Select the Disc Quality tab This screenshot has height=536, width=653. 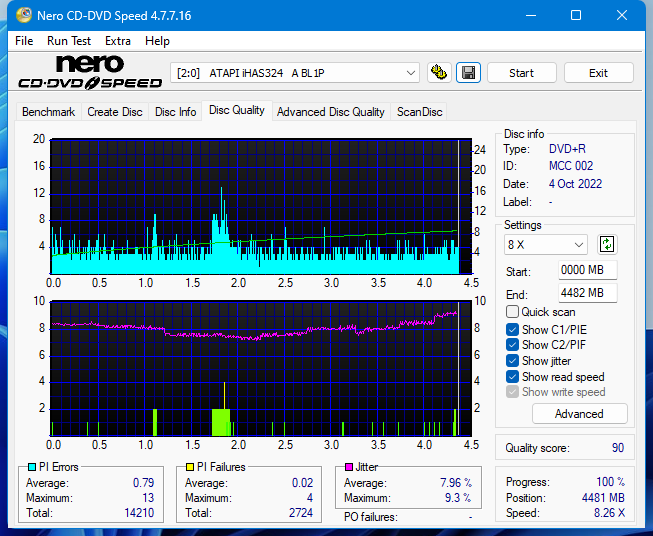pyautogui.click(x=237, y=110)
